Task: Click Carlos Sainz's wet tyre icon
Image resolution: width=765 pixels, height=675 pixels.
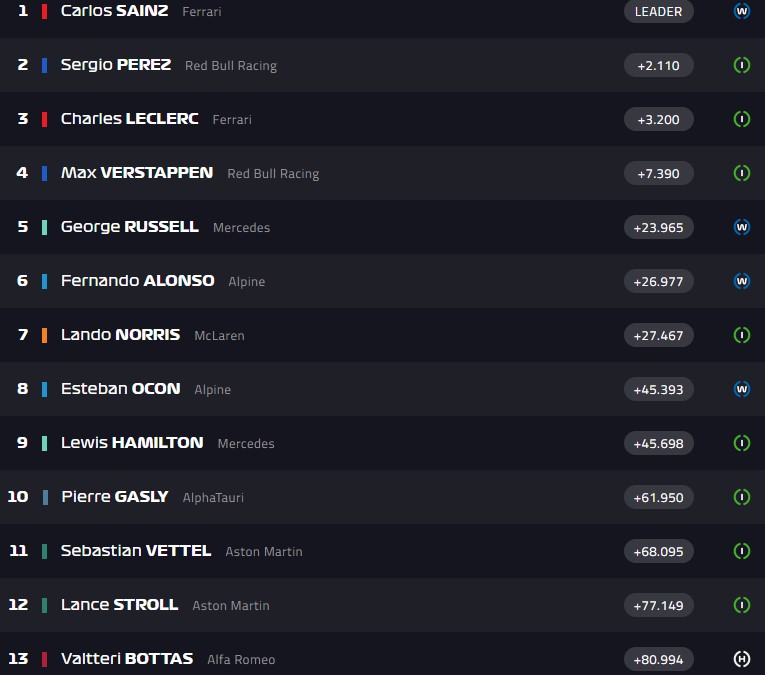Action: pos(742,11)
